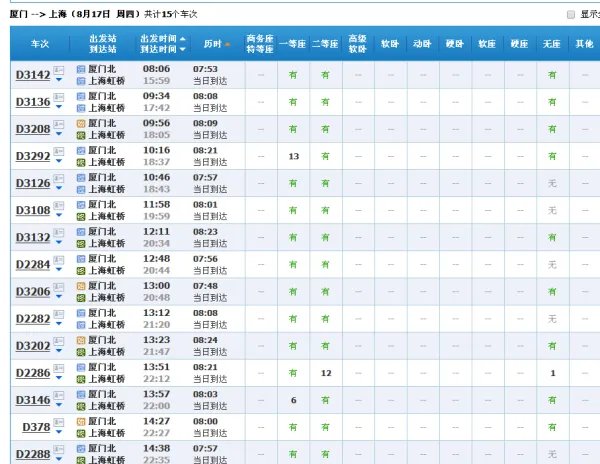Expand stop details arrow under D378
The width and height of the screenshot is (600, 464).
(x=59, y=432)
